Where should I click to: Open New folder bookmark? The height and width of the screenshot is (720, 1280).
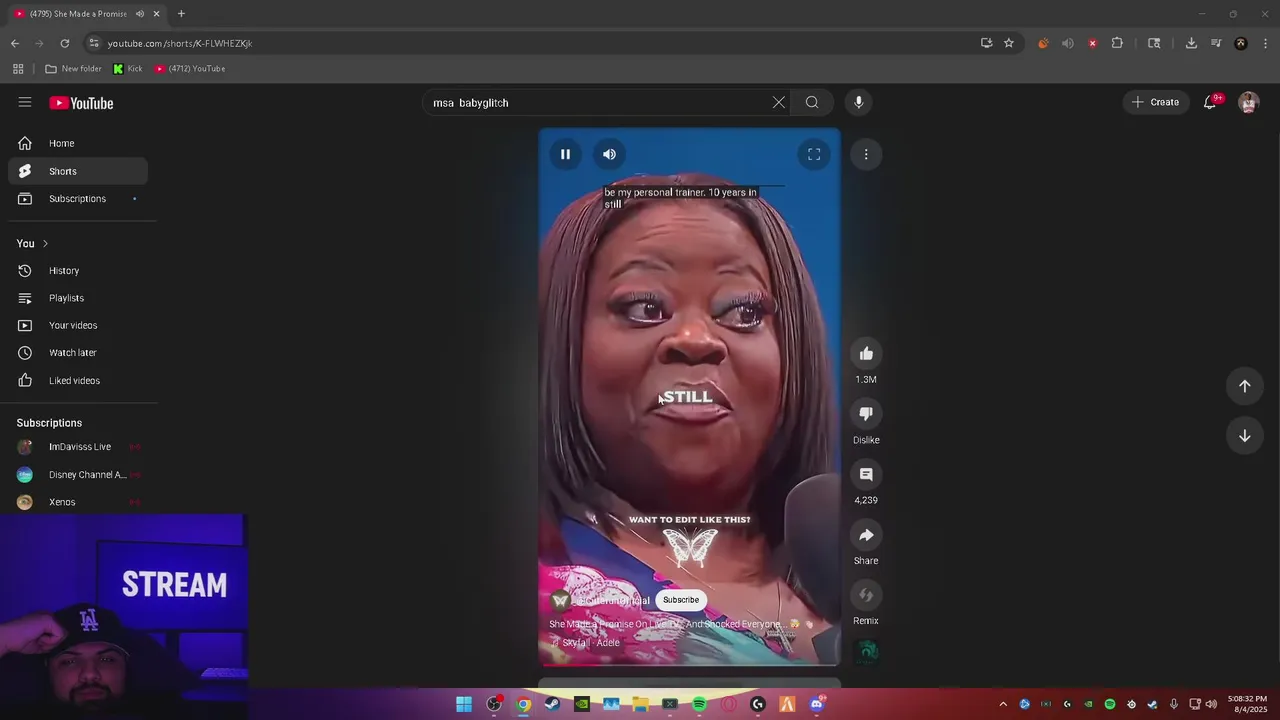(73, 69)
